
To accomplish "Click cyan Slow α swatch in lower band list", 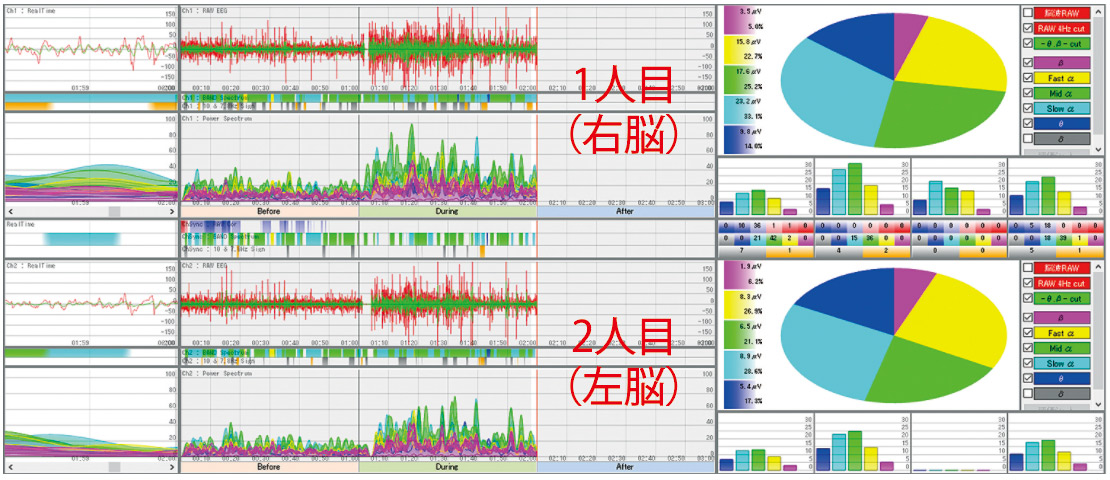I will coord(1061,363).
